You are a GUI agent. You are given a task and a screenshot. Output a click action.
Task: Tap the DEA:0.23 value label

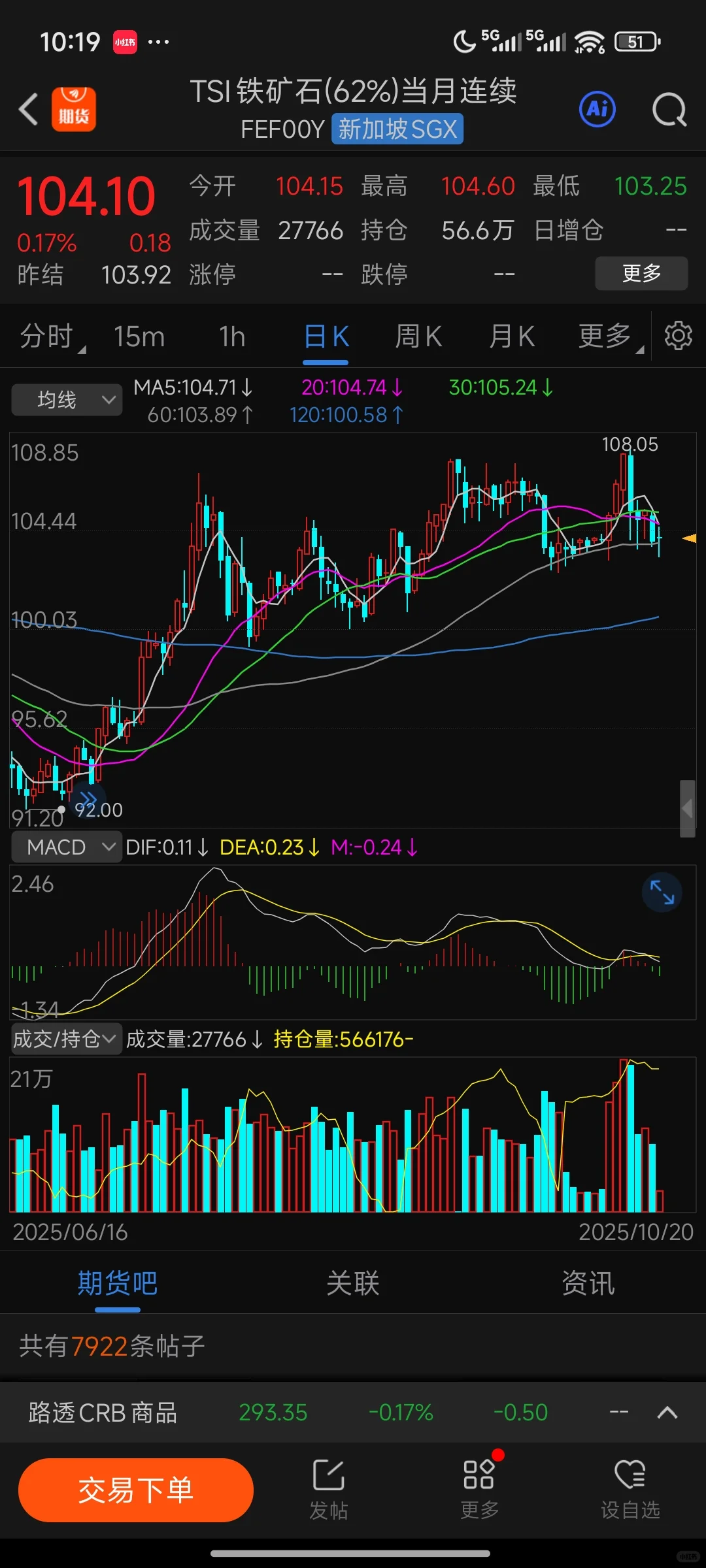point(269,847)
